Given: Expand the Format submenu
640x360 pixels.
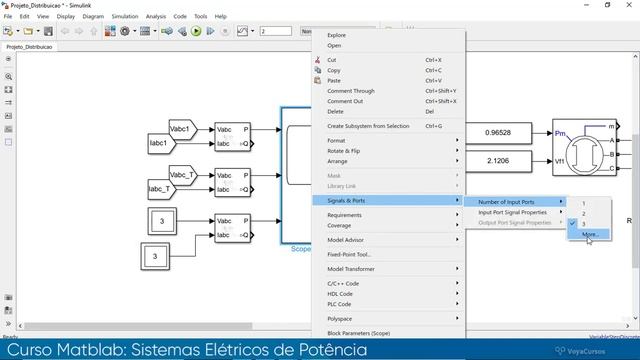Looking at the screenshot, I should [389, 140].
